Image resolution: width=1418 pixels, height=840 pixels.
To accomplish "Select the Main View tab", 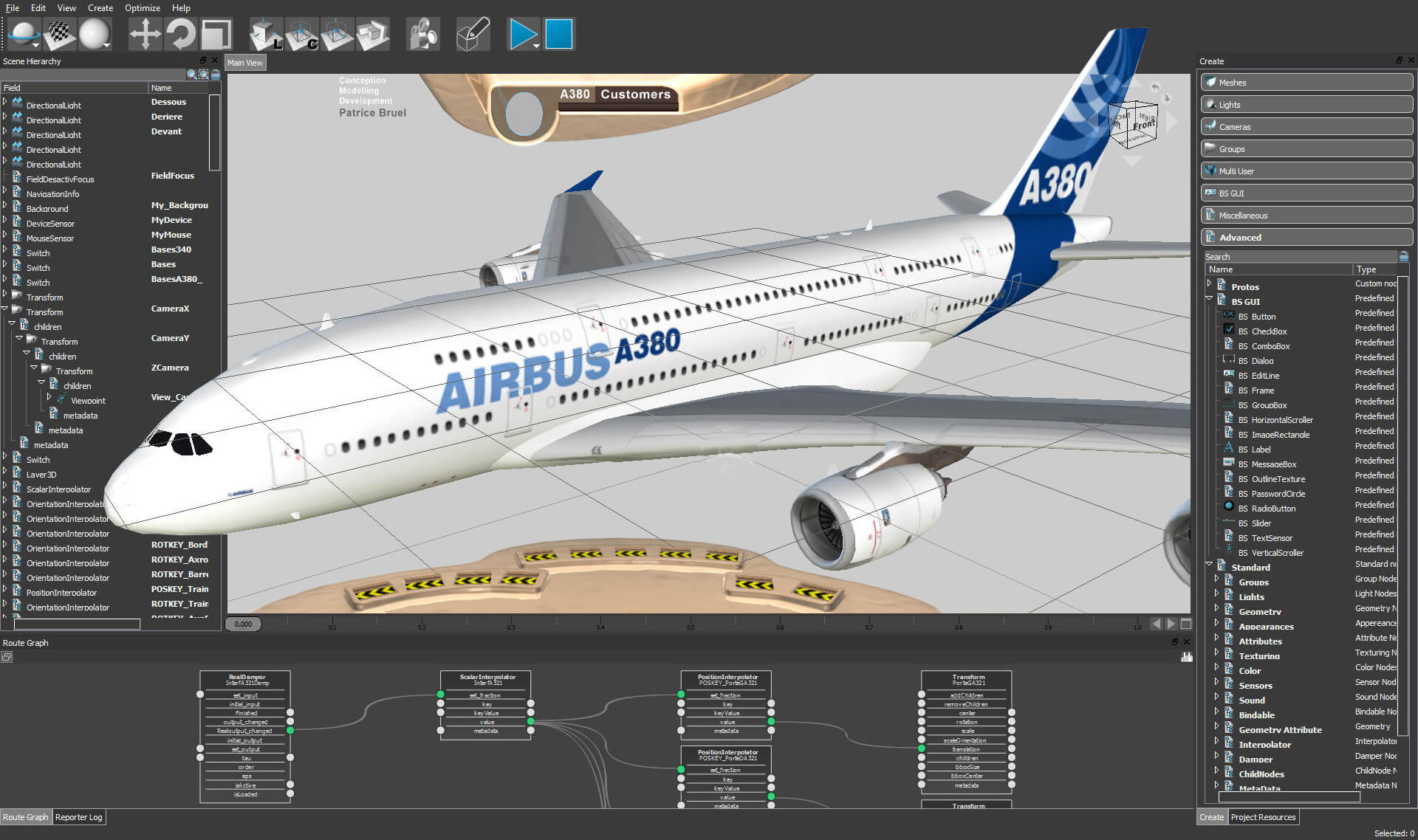I will tap(245, 63).
